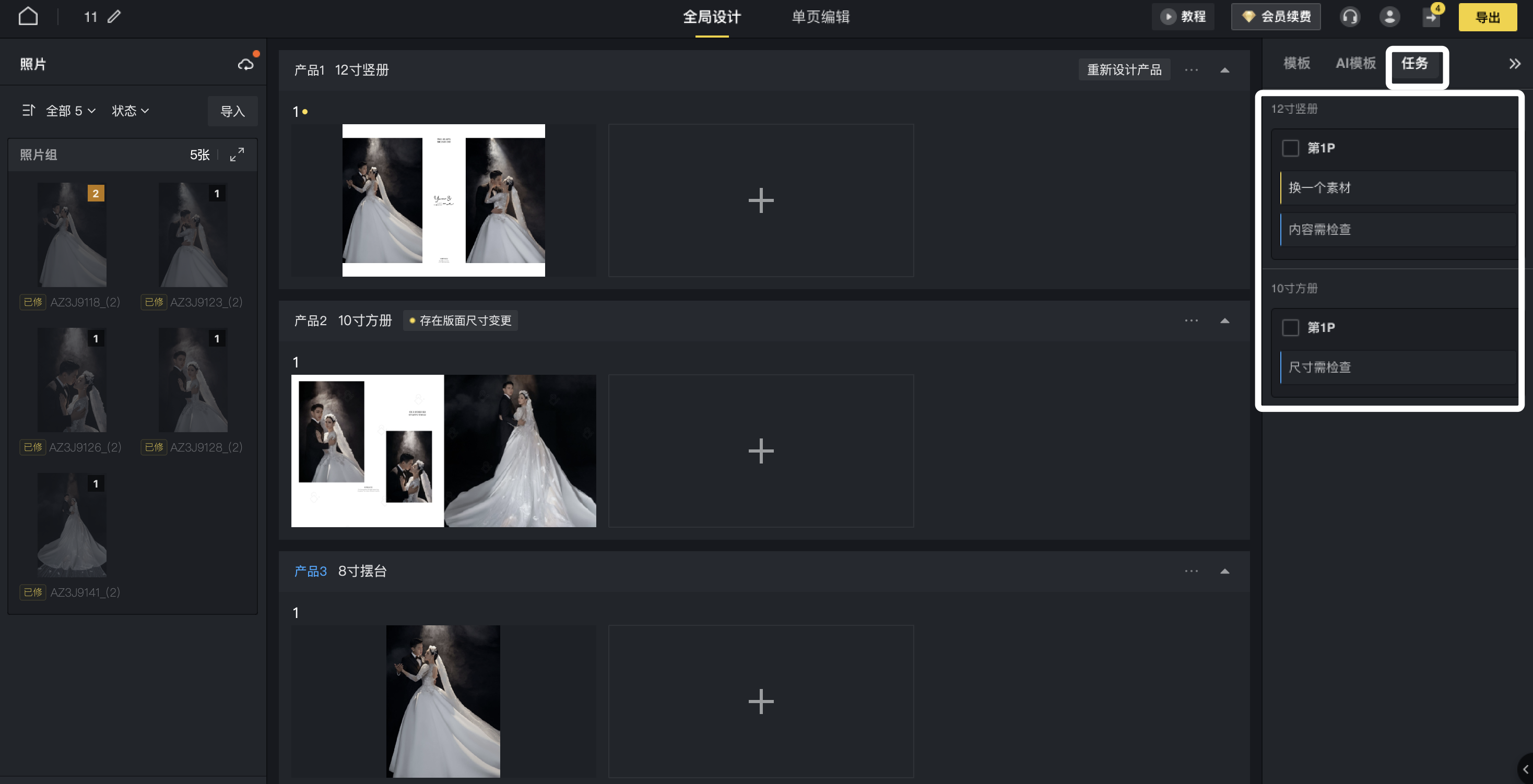
Task: Open the 状态 status dropdown
Action: coord(131,111)
